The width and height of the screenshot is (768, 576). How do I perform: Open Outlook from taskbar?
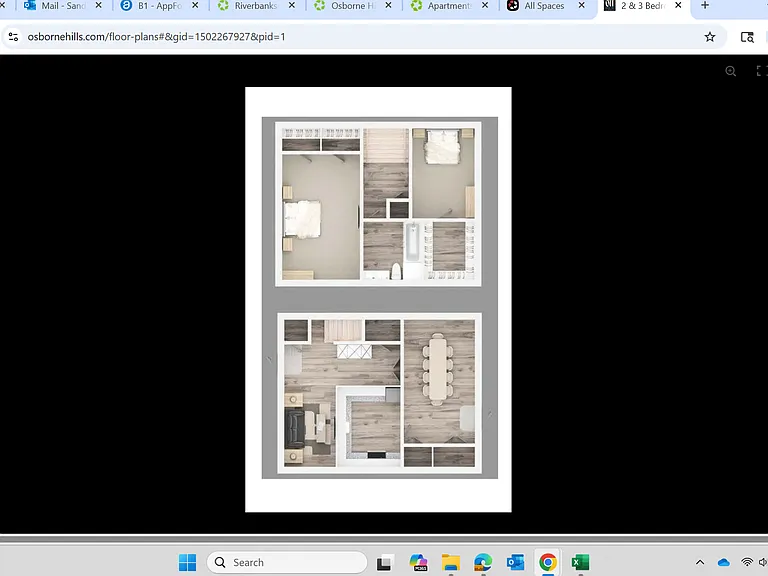click(x=515, y=562)
